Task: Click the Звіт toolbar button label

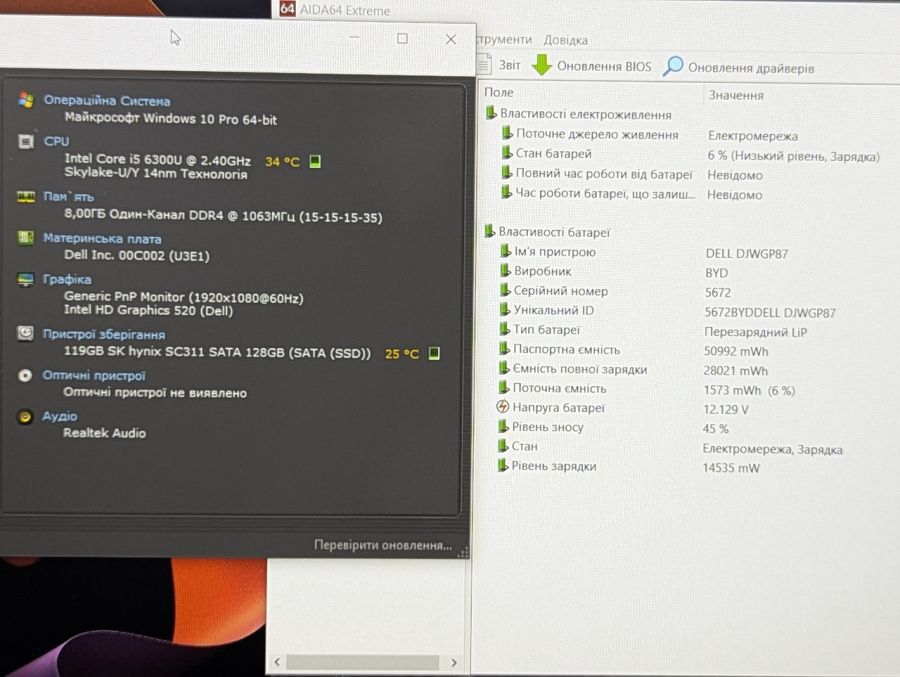Action: pyautogui.click(x=510, y=65)
